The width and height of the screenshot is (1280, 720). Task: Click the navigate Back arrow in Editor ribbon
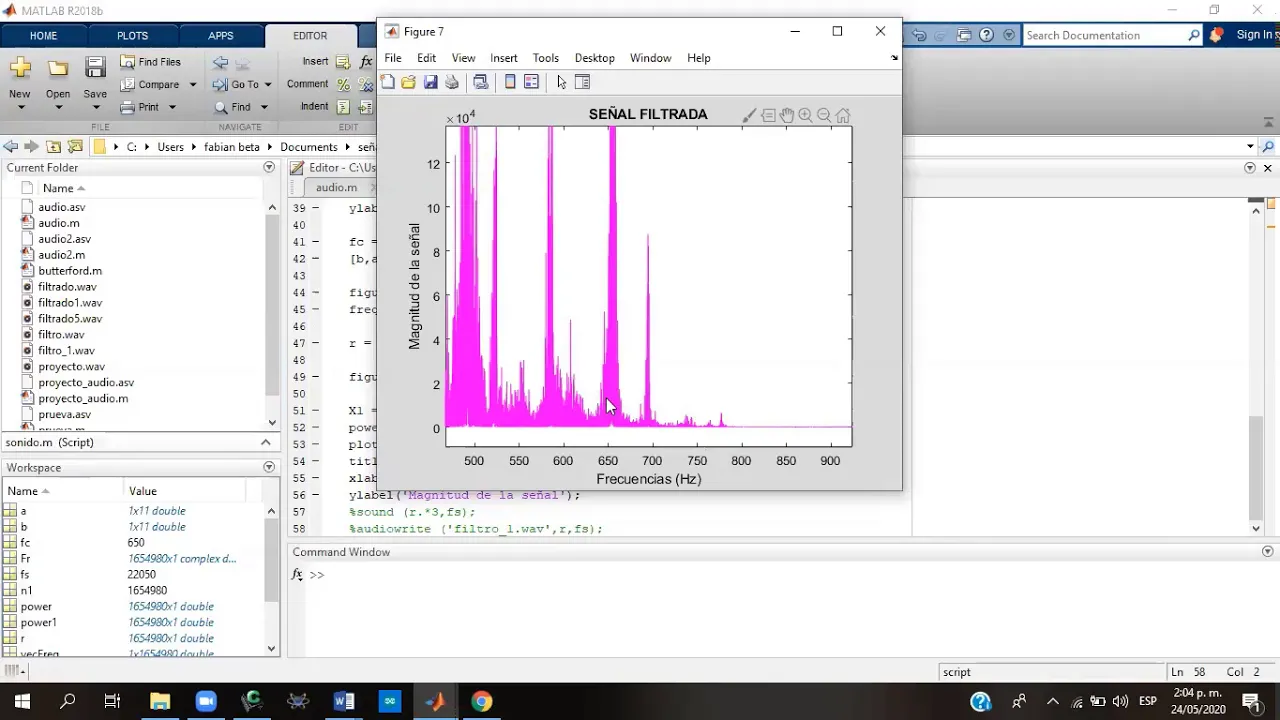click(x=220, y=62)
